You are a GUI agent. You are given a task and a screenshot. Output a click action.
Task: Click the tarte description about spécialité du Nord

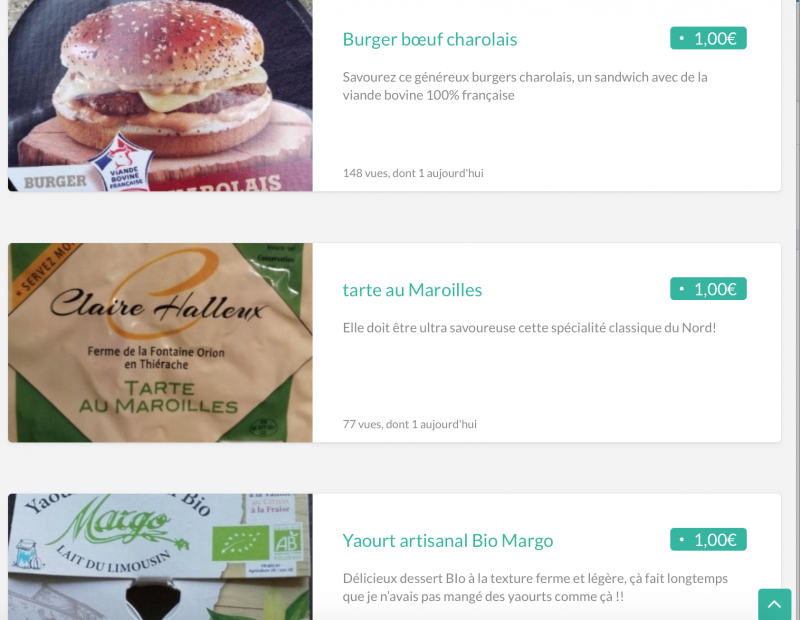(529, 328)
